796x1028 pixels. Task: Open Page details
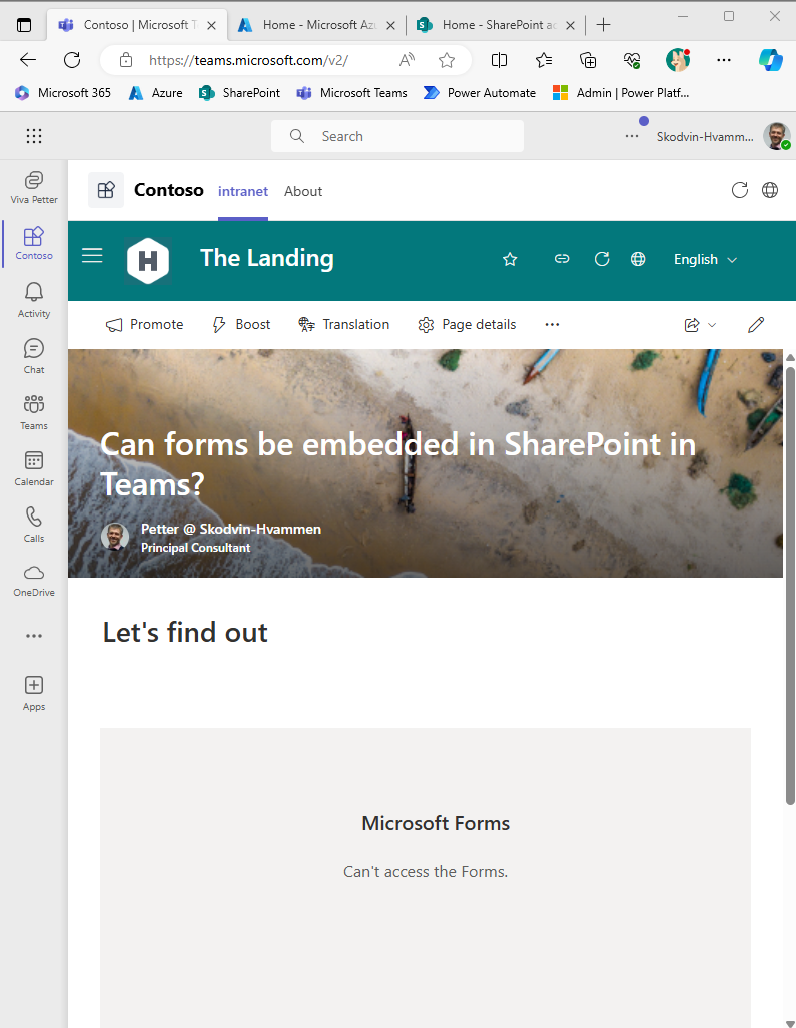(467, 325)
